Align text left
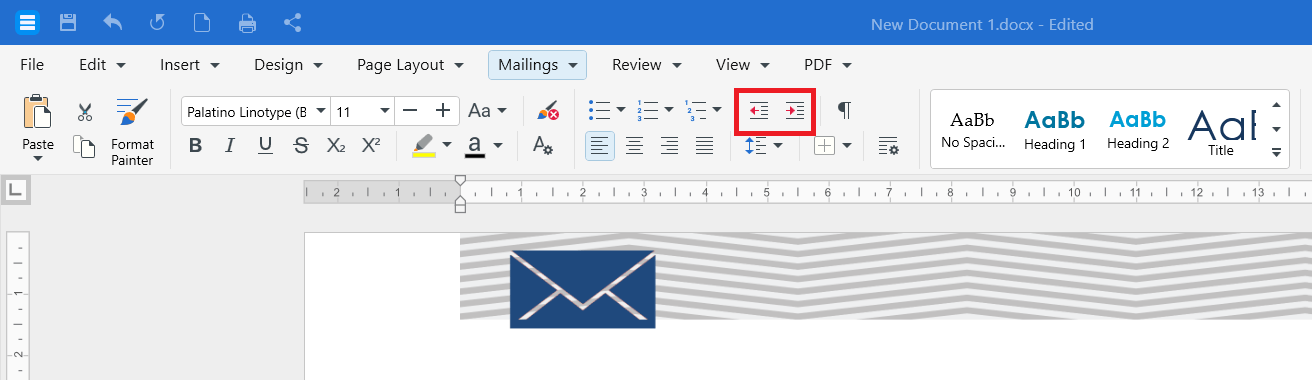The width and height of the screenshot is (1312, 380). 600,146
